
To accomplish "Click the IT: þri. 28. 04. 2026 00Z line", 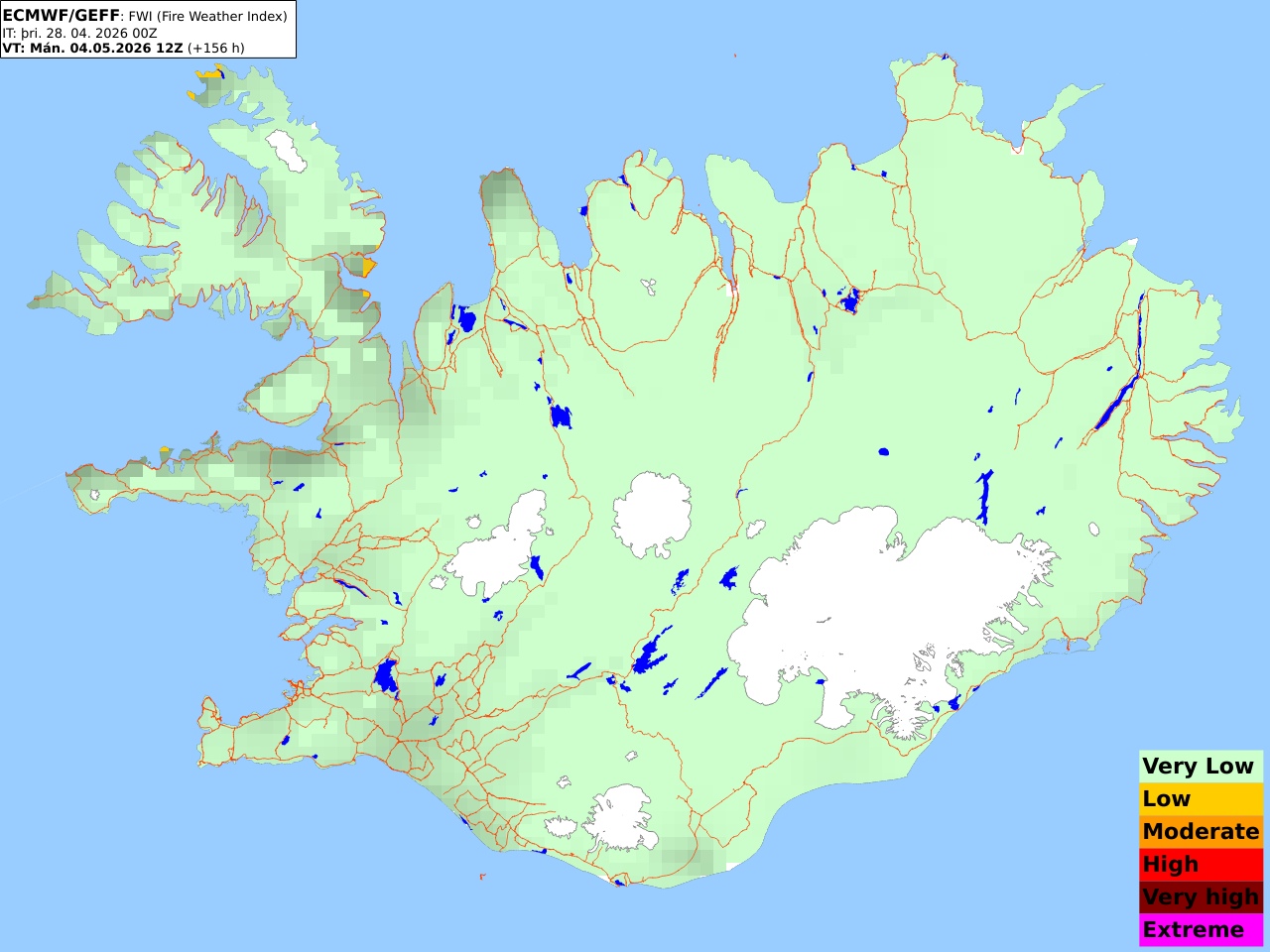I will (x=79, y=33).
